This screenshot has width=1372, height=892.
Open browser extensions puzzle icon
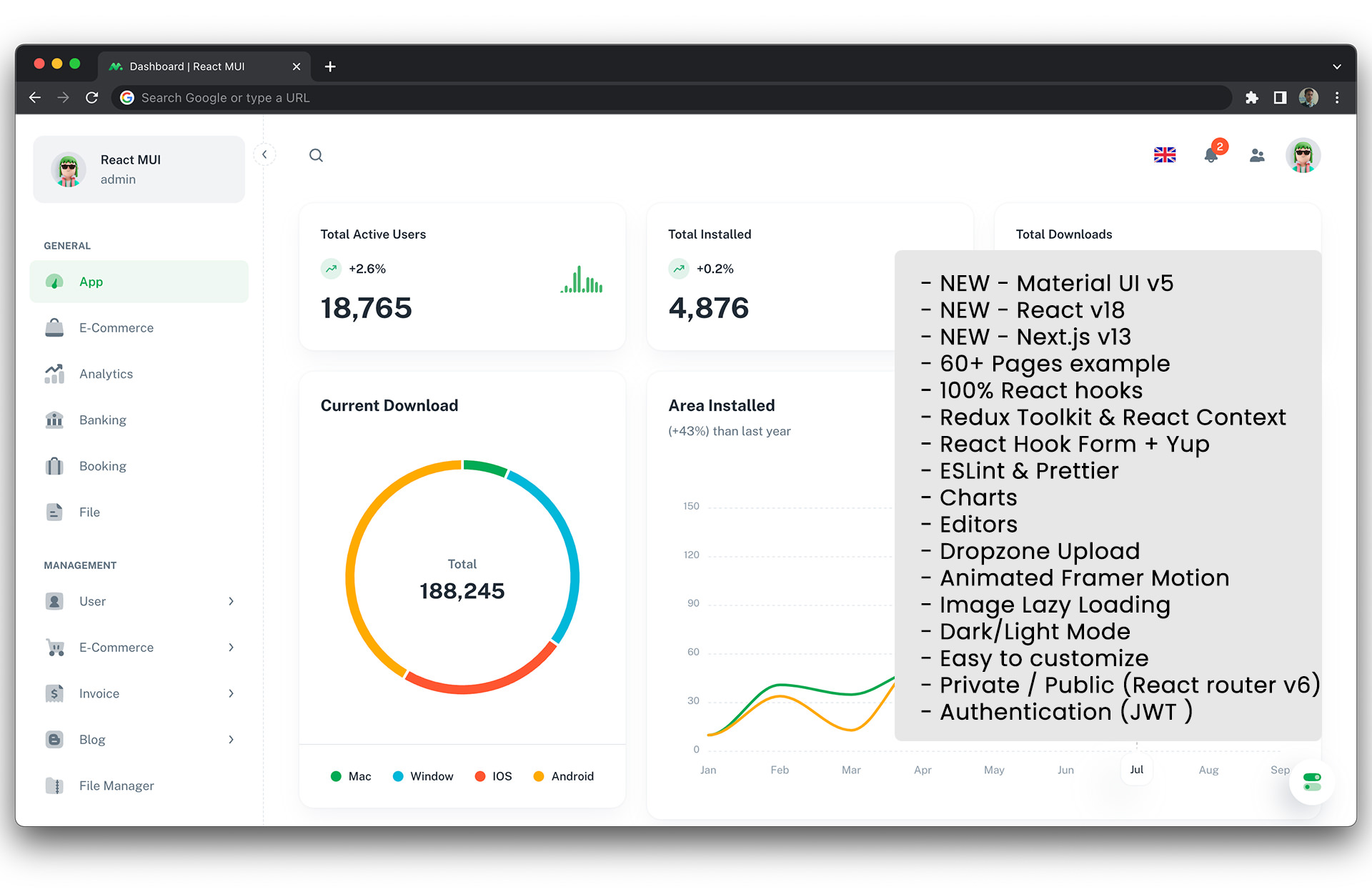tap(1251, 98)
